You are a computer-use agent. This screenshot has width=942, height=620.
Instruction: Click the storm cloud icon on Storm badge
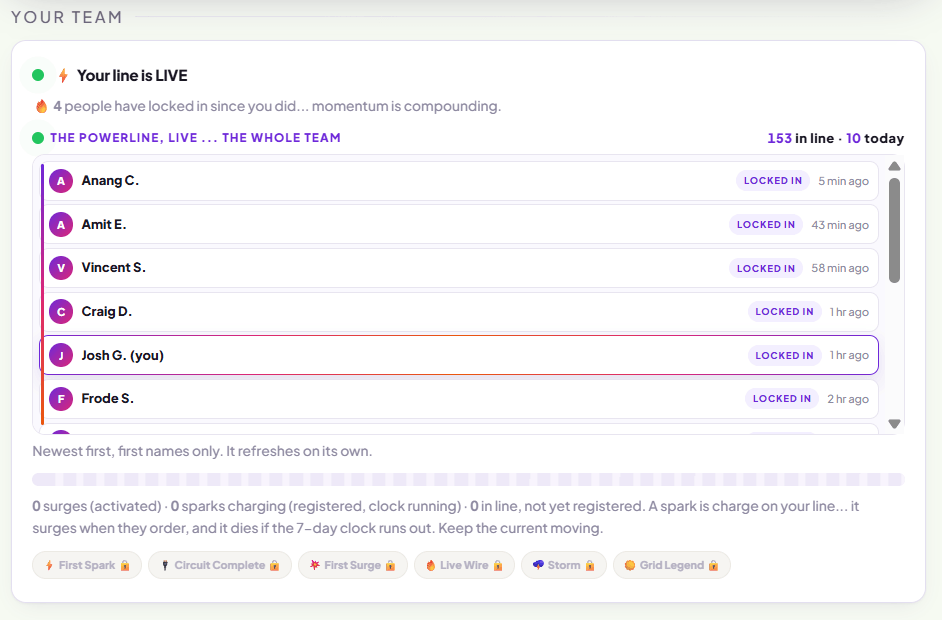point(538,565)
